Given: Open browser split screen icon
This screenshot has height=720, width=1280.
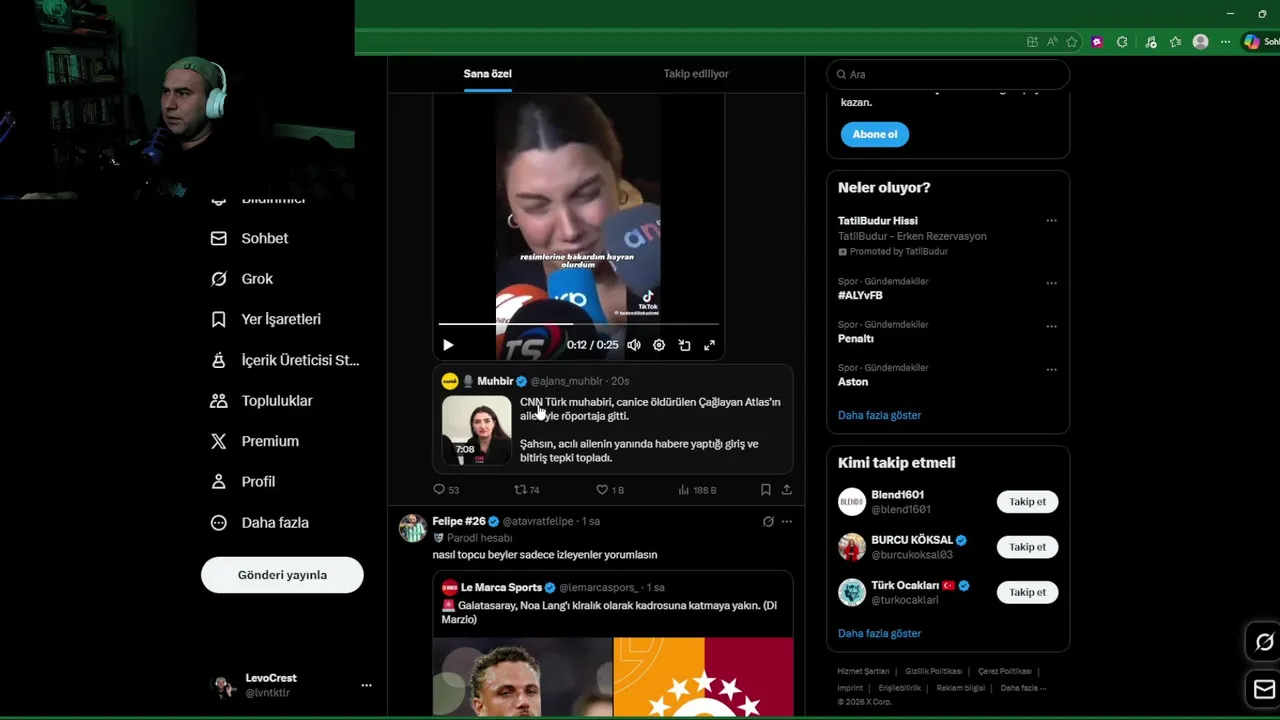Looking at the screenshot, I should (1032, 42).
